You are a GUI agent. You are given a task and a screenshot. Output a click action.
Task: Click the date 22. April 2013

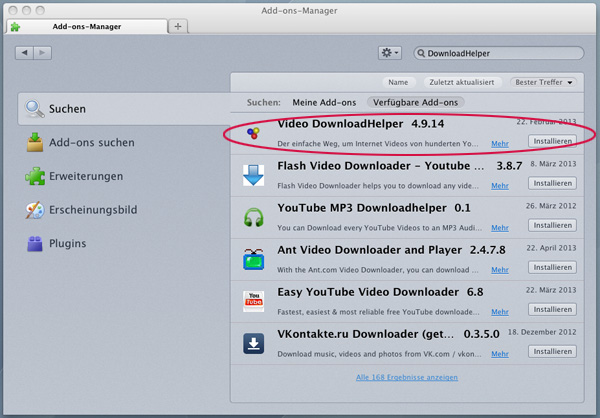pyautogui.click(x=551, y=248)
